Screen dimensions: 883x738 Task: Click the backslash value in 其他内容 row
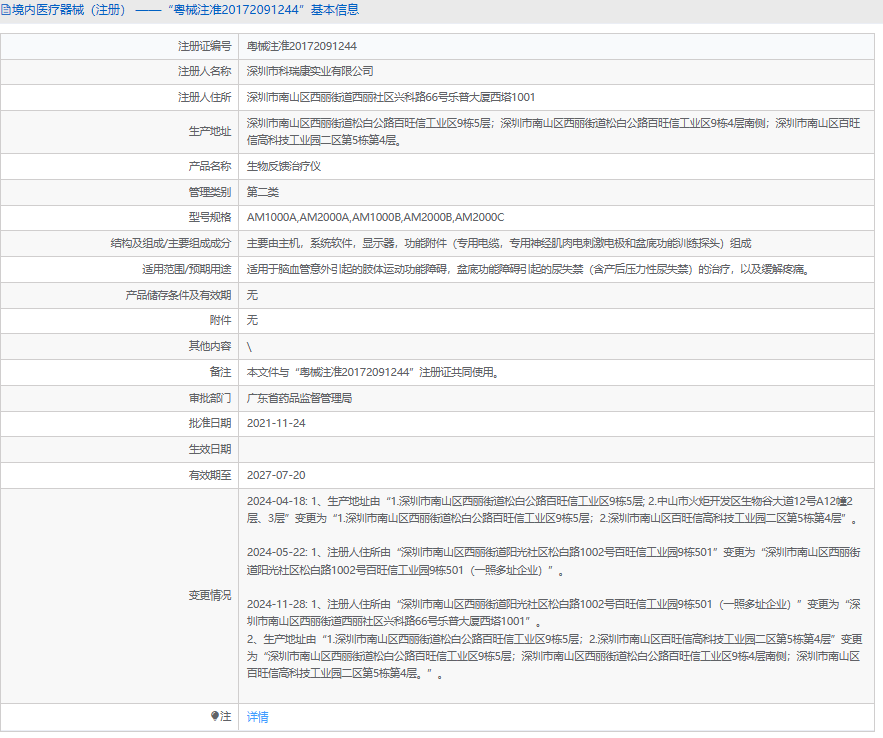pyautogui.click(x=249, y=347)
